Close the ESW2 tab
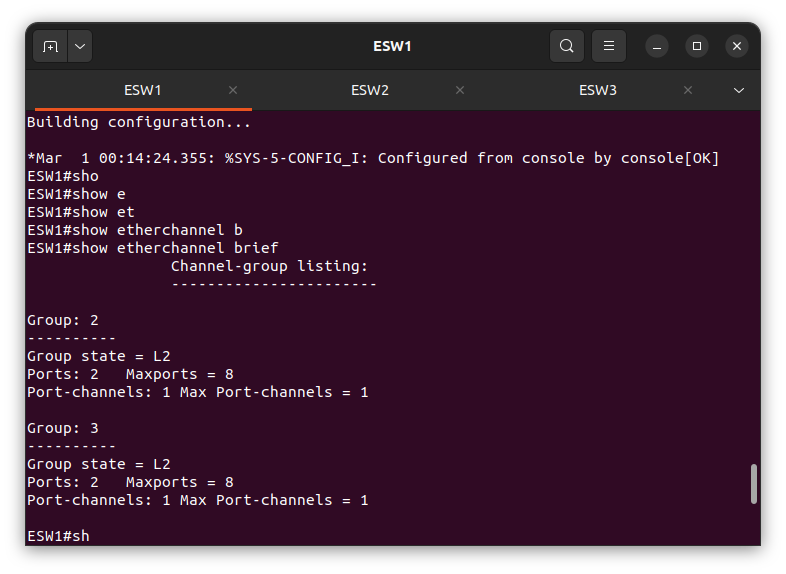Viewport: 786px width, 574px height. click(460, 90)
